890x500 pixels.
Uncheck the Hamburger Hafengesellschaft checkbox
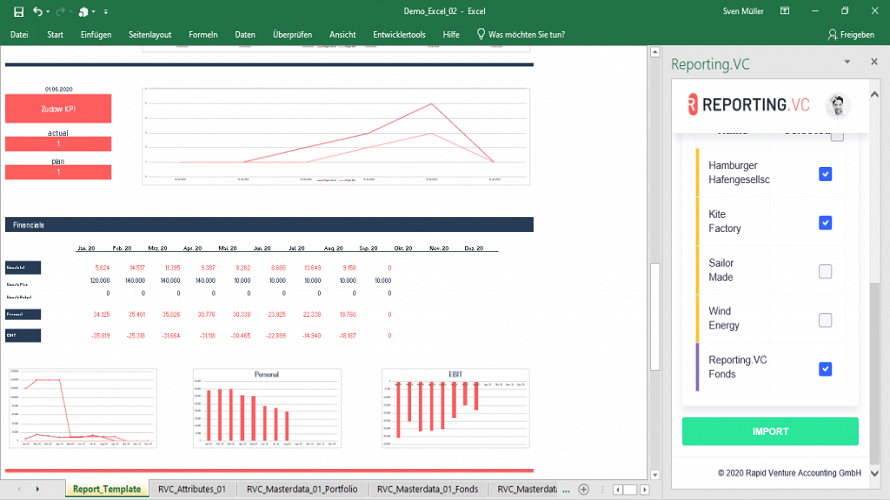point(825,174)
